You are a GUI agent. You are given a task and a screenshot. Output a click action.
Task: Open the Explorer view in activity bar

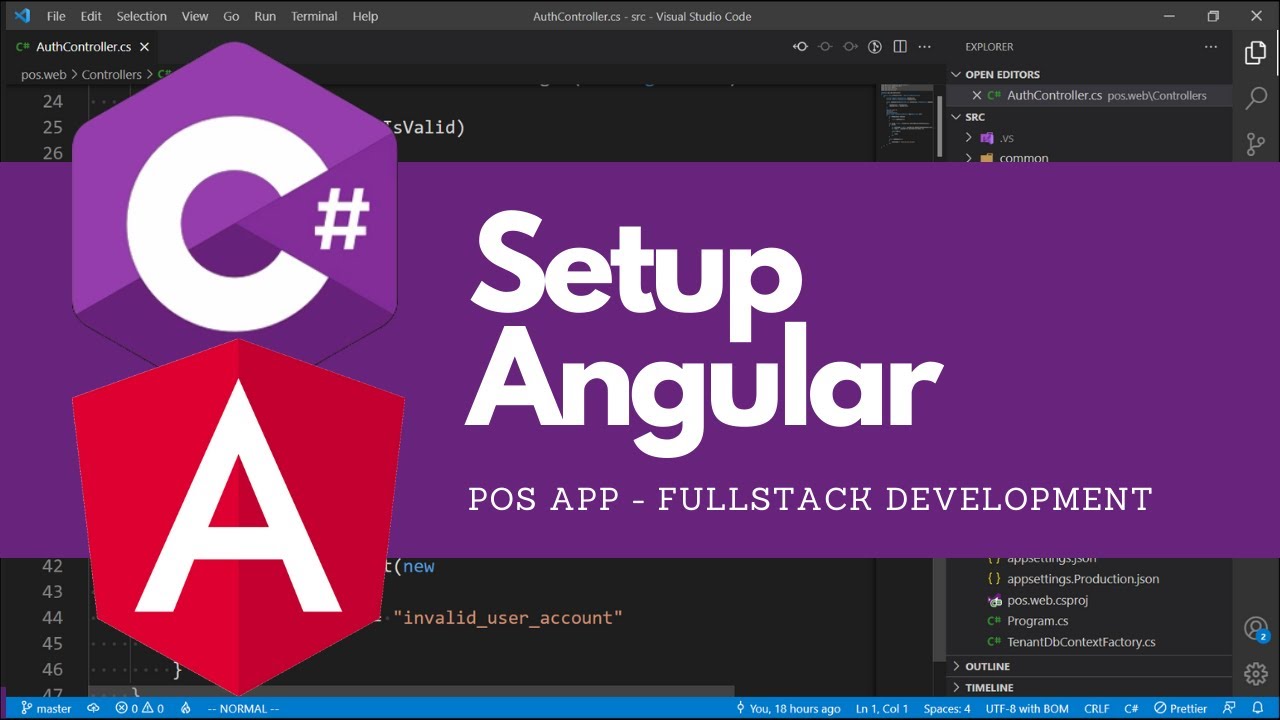coord(1256,52)
